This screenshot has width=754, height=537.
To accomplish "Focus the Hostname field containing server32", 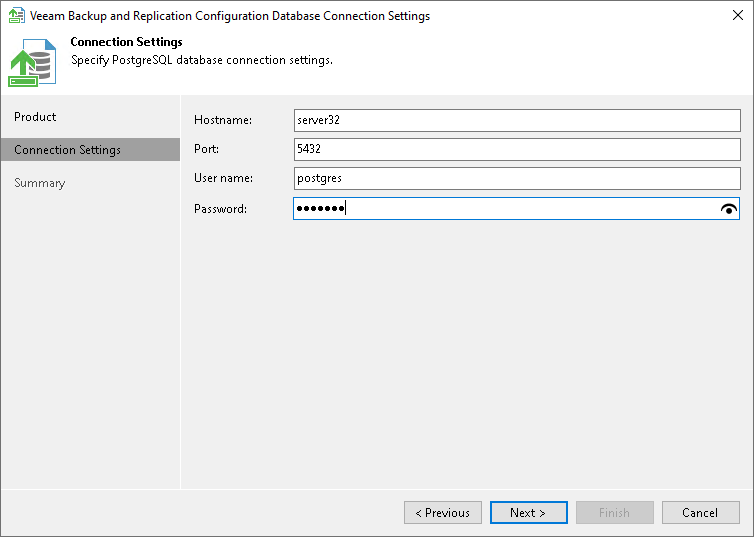I will click(x=517, y=120).
